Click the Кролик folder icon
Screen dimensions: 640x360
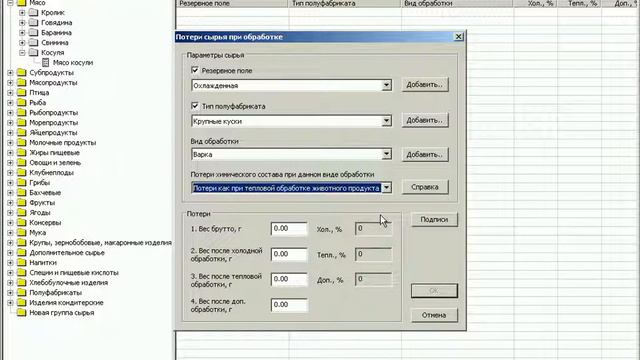pos(33,13)
